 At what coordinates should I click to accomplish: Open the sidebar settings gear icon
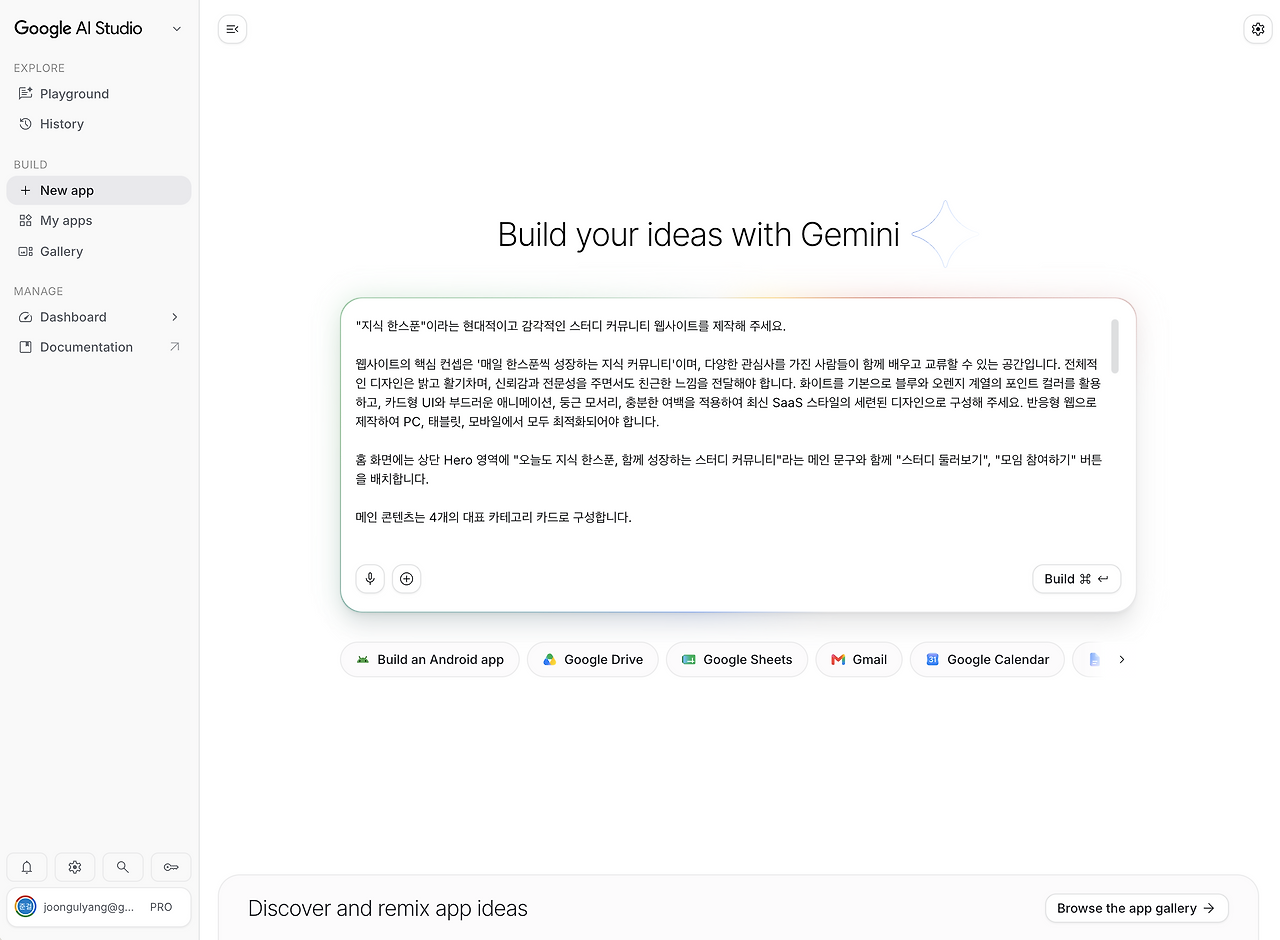(x=75, y=867)
